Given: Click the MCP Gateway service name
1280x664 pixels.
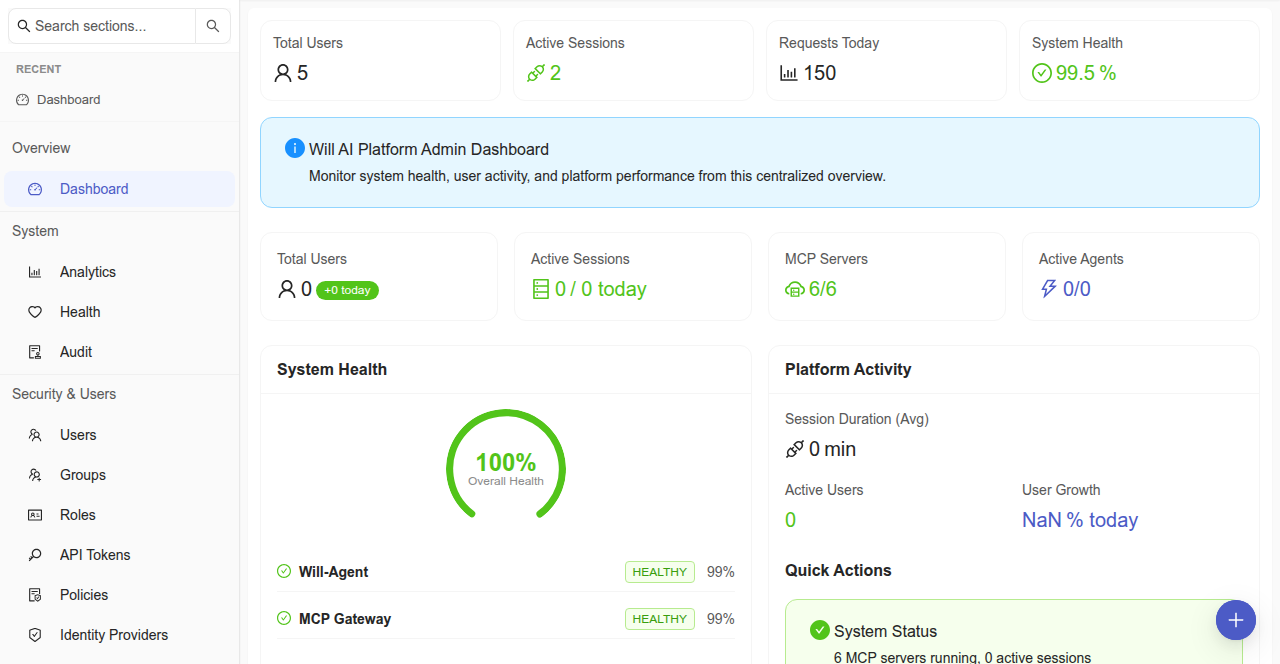Looking at the screenshot, I should pos(345,619).
